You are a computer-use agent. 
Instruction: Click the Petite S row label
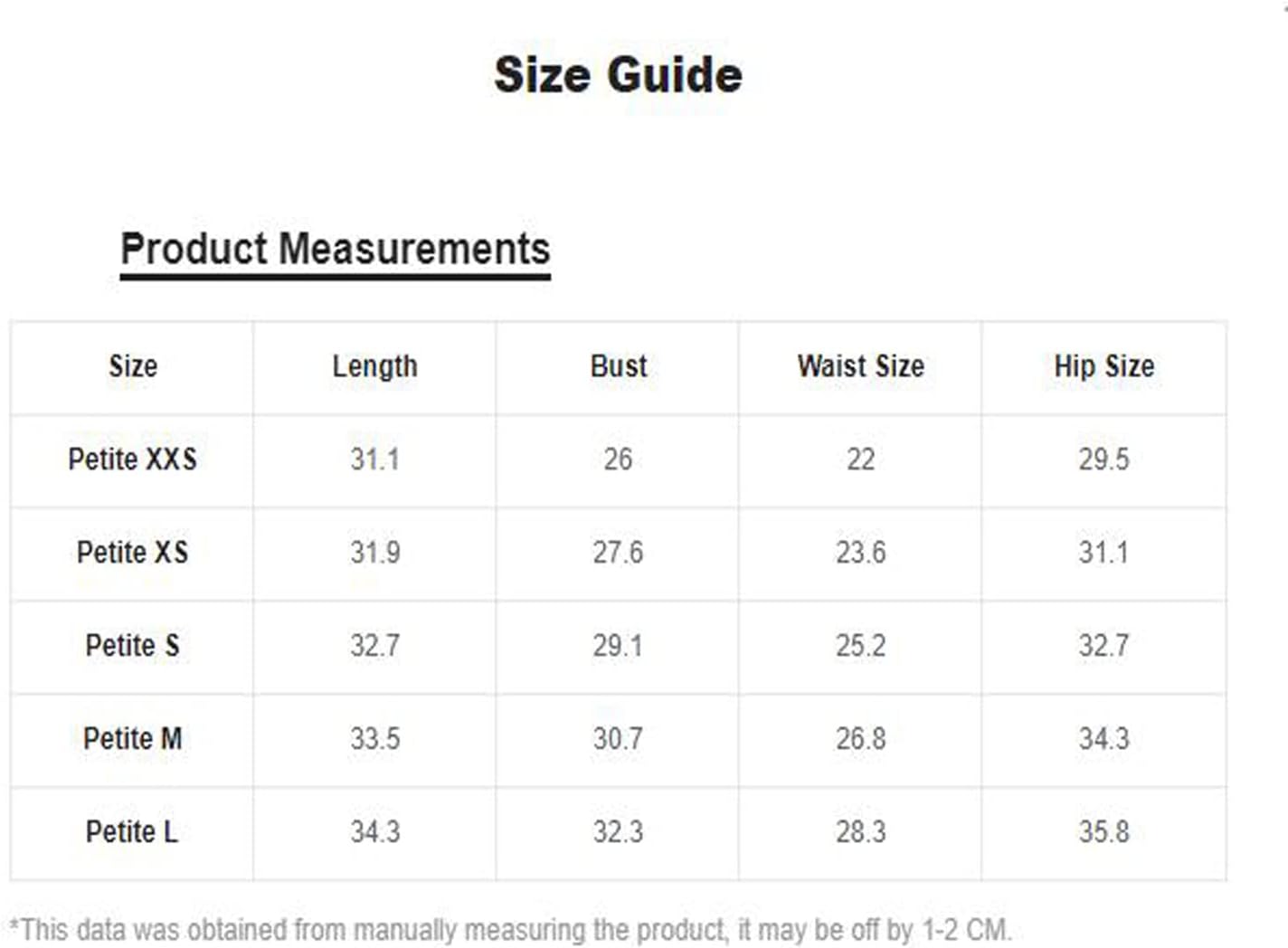[133, 646]
